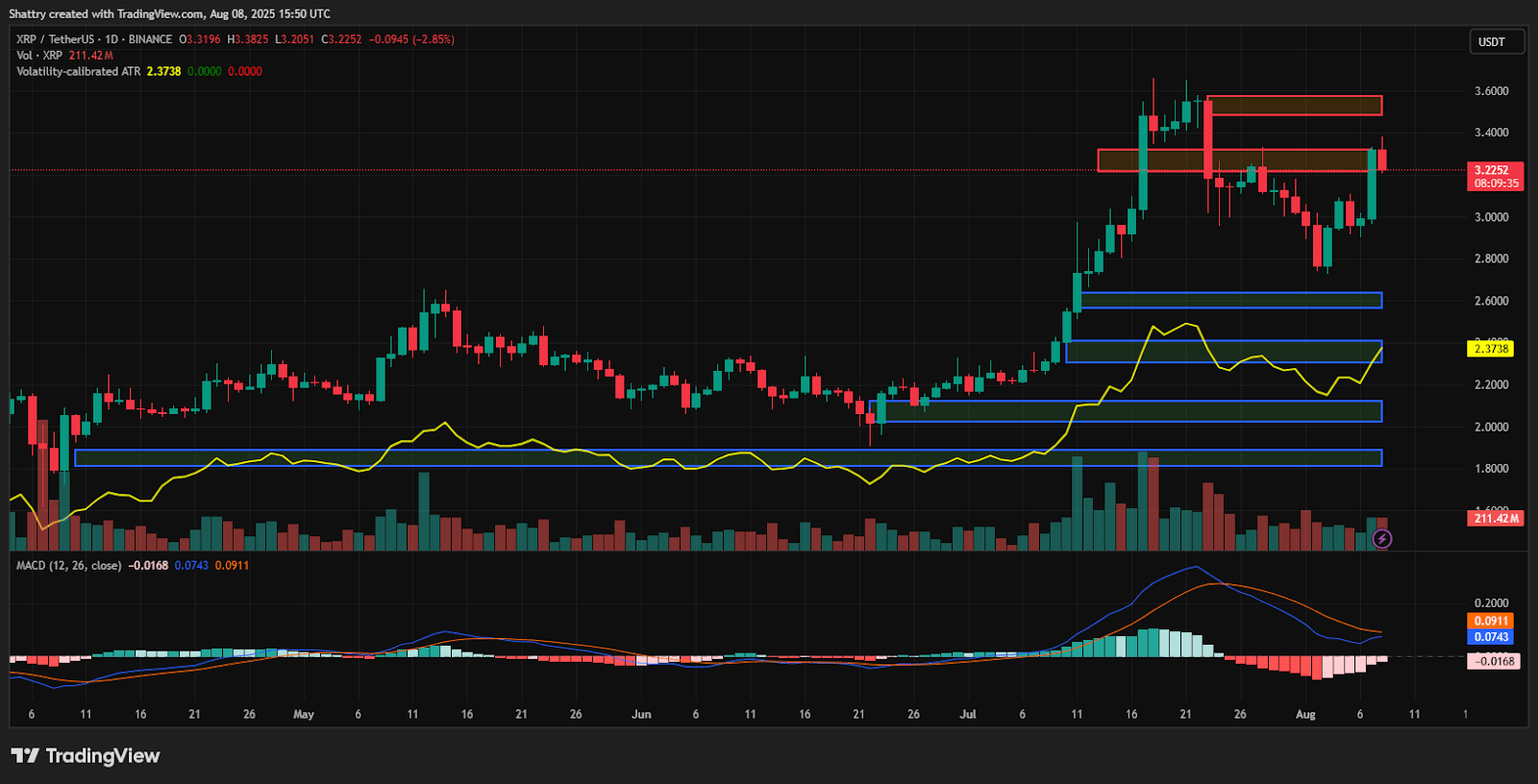Click the purple lightning bolt icon

coord(1381,539)
